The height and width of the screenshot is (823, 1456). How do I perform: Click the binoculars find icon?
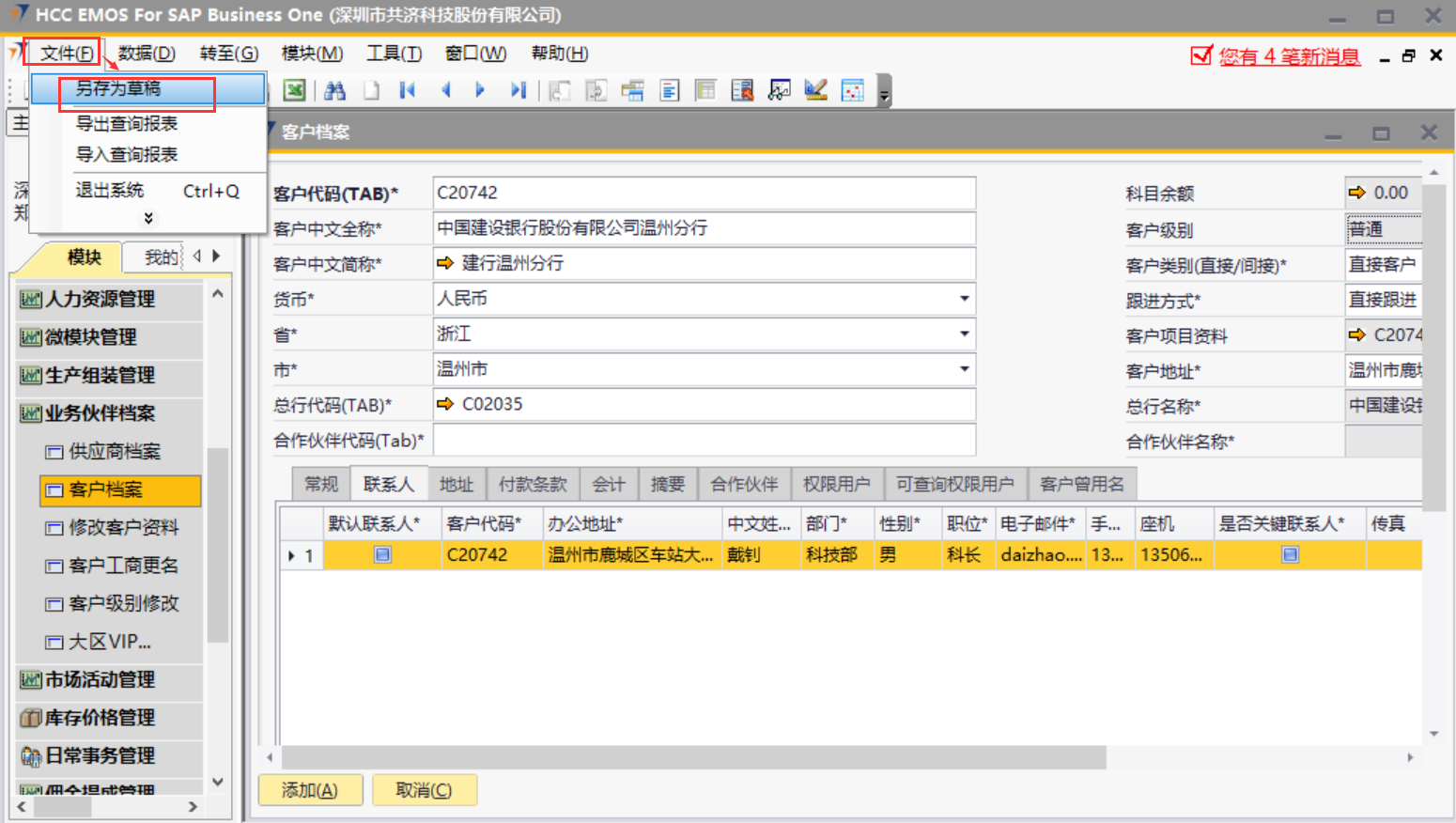(x=334, y=90)
